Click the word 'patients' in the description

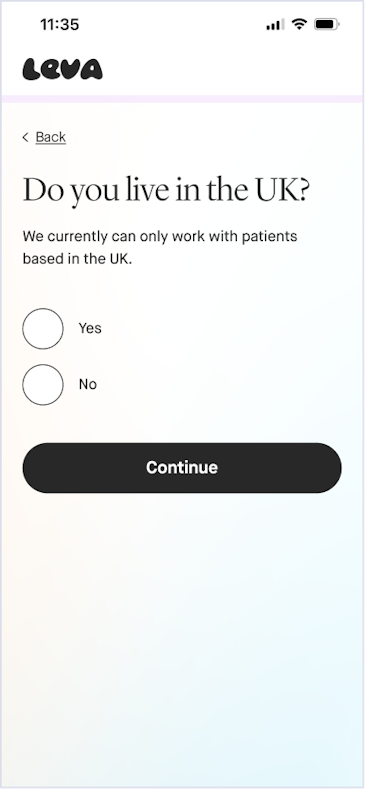click(269, 236)
